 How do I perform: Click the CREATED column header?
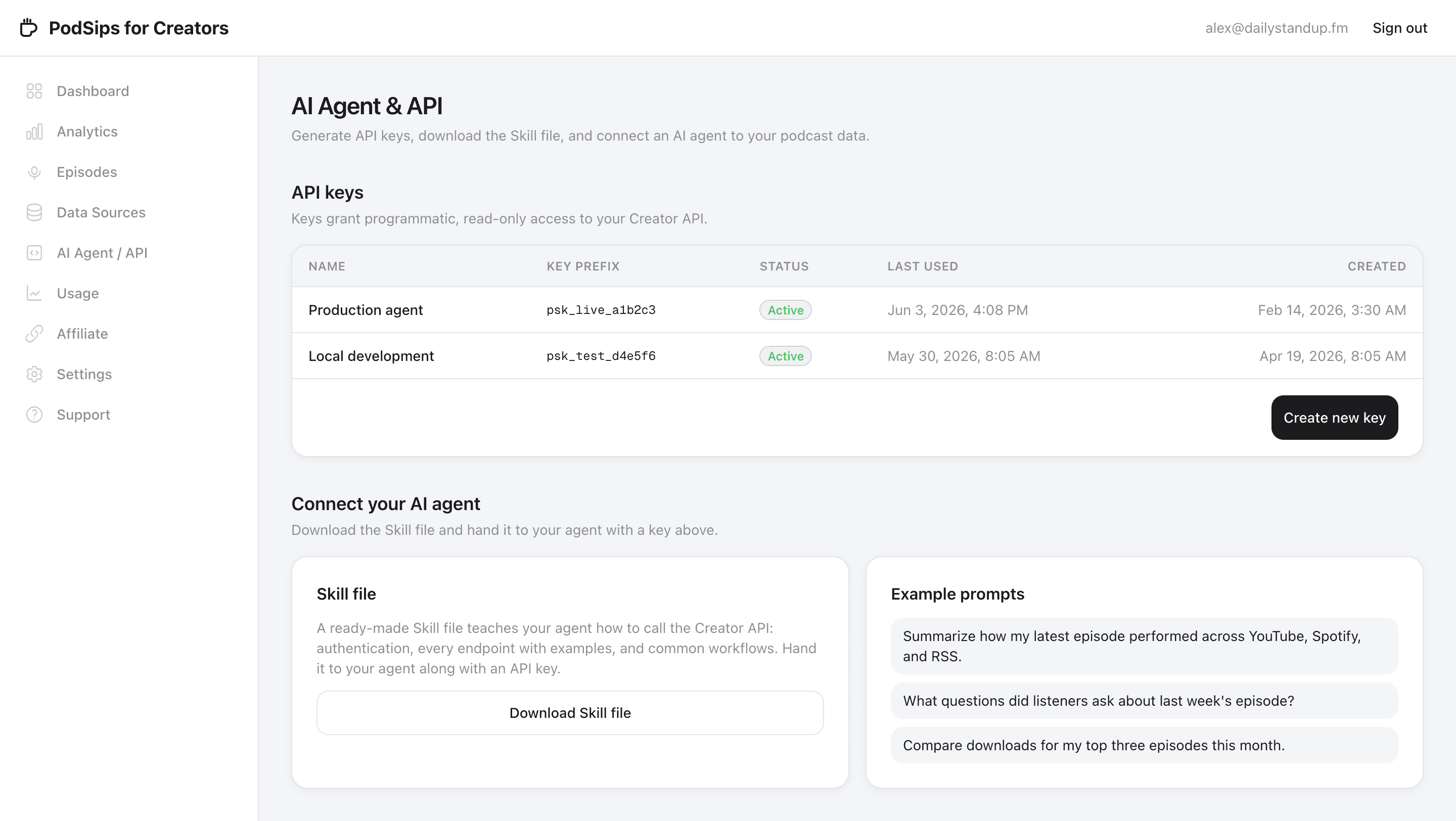[1376, 266]
